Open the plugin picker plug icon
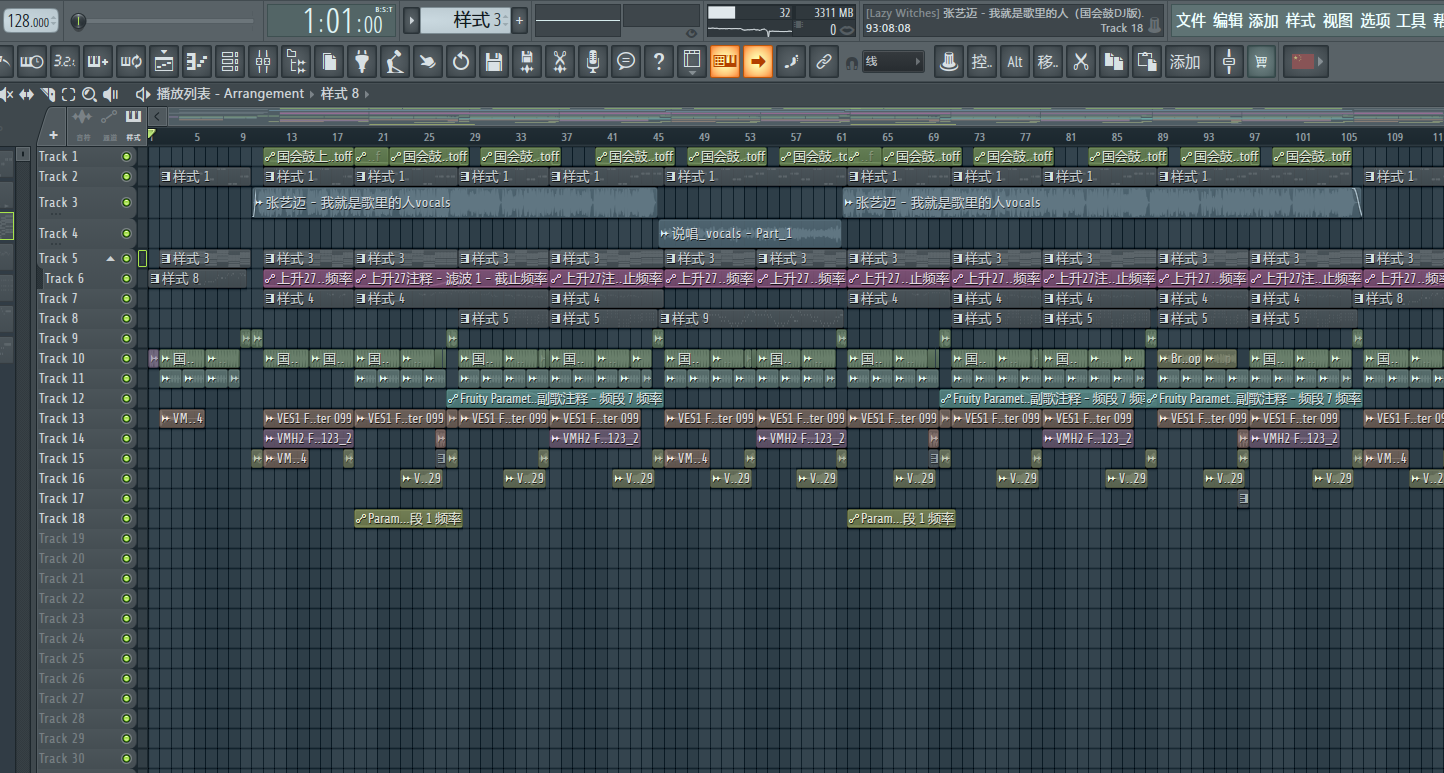The height and width of the screenshot is (773, 1444). click(362, 62)
